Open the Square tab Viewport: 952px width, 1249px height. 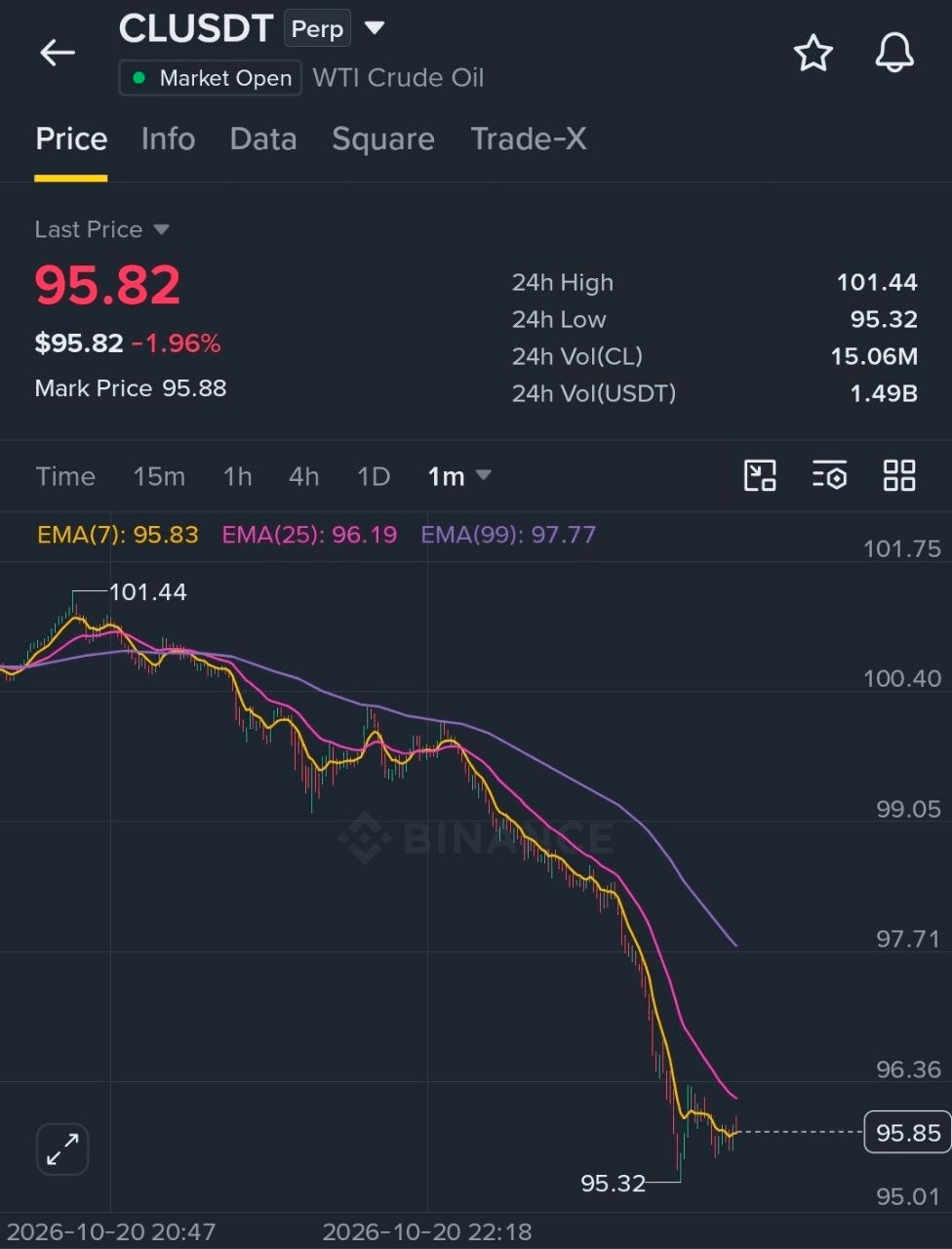[x=383, y=139]
